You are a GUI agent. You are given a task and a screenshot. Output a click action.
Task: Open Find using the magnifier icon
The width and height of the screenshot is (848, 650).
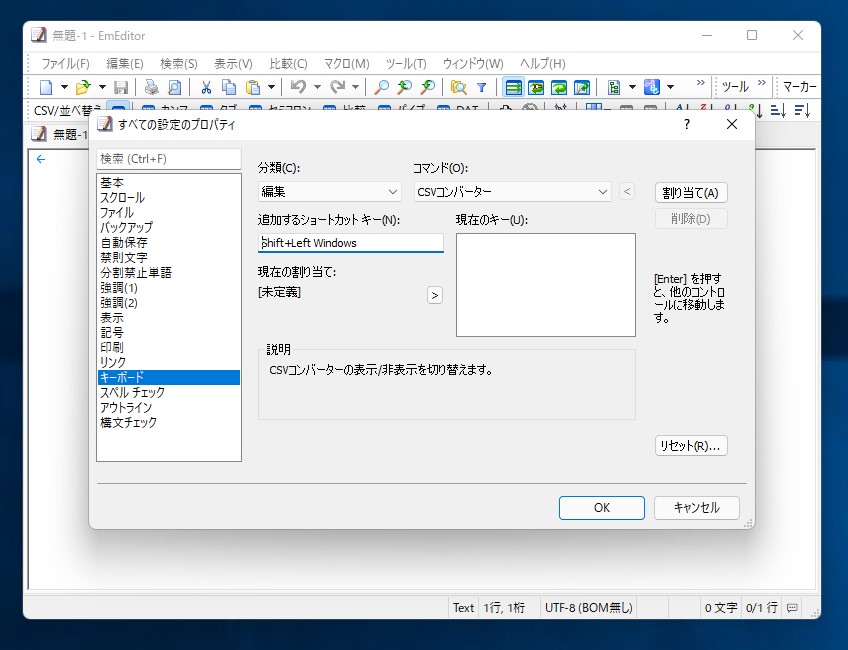pyautogui.click(x=380, y=88)
